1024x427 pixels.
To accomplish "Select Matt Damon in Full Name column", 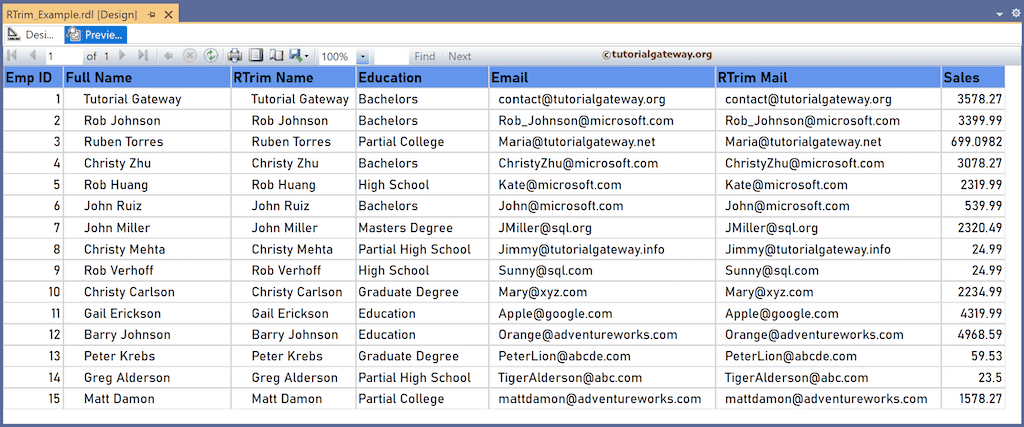I will tap(120, 398).
